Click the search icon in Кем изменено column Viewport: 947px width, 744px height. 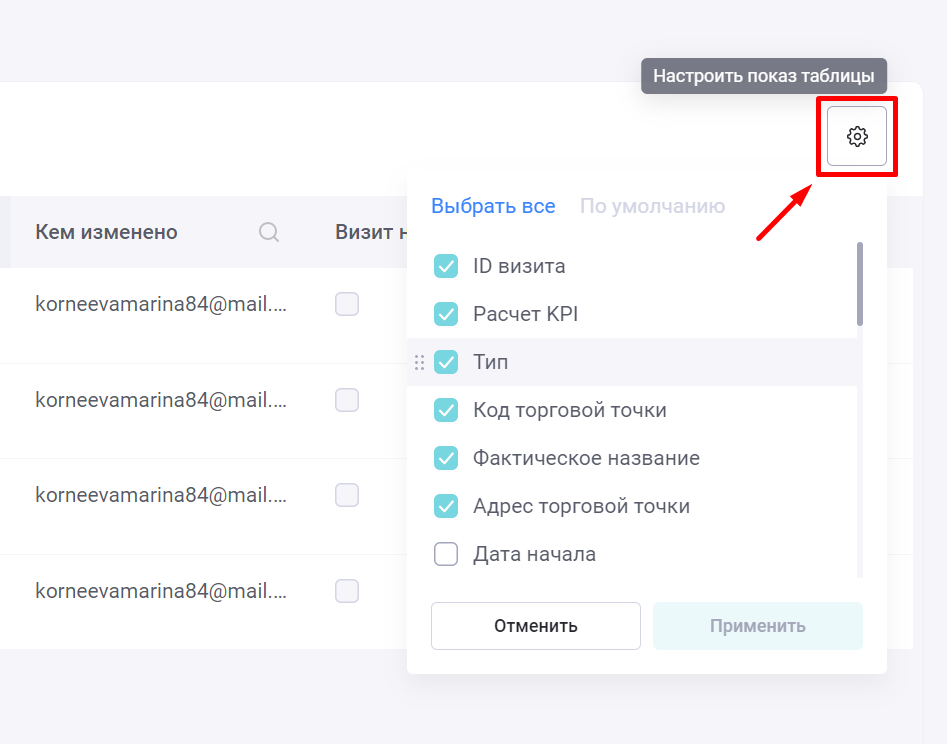pyautogui.click(x=269, y=232)
